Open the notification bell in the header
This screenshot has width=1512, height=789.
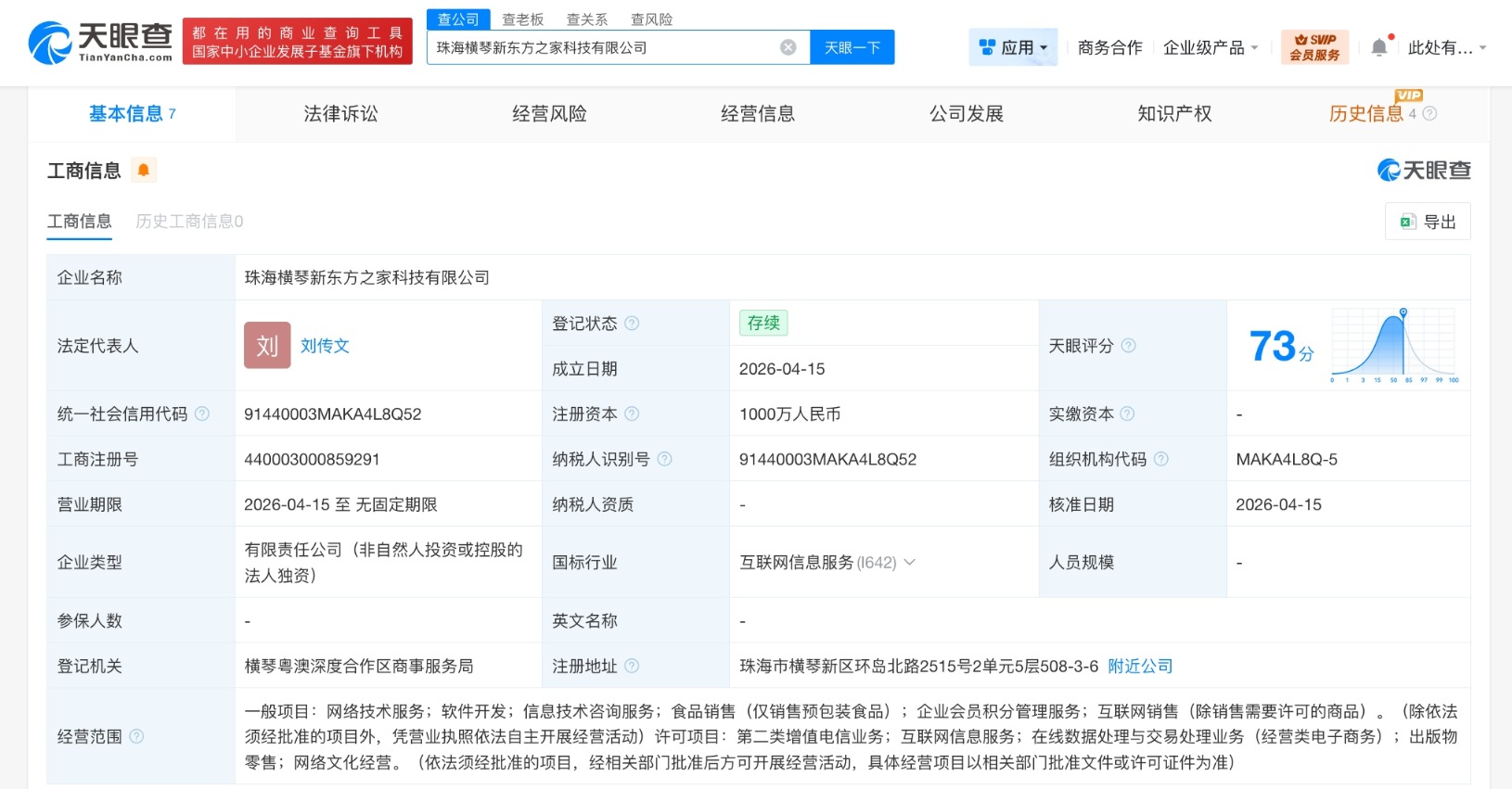(x=1379, y=47)
